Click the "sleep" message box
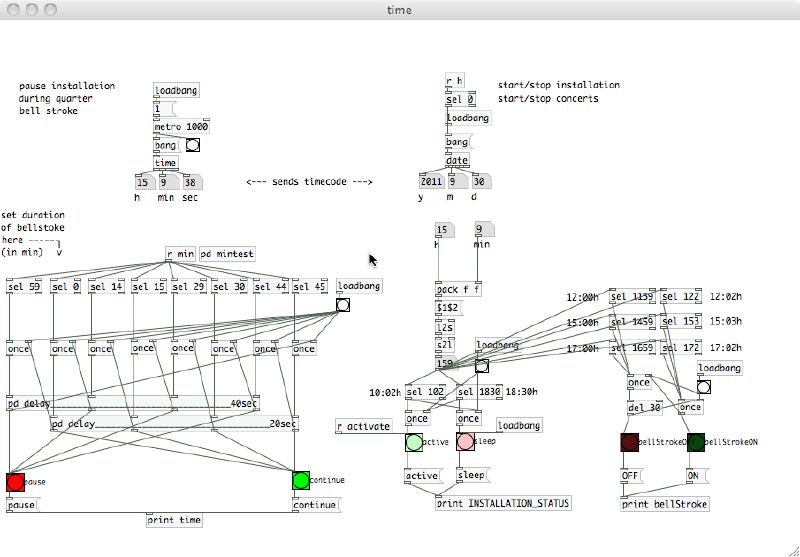 coord(472,476)
